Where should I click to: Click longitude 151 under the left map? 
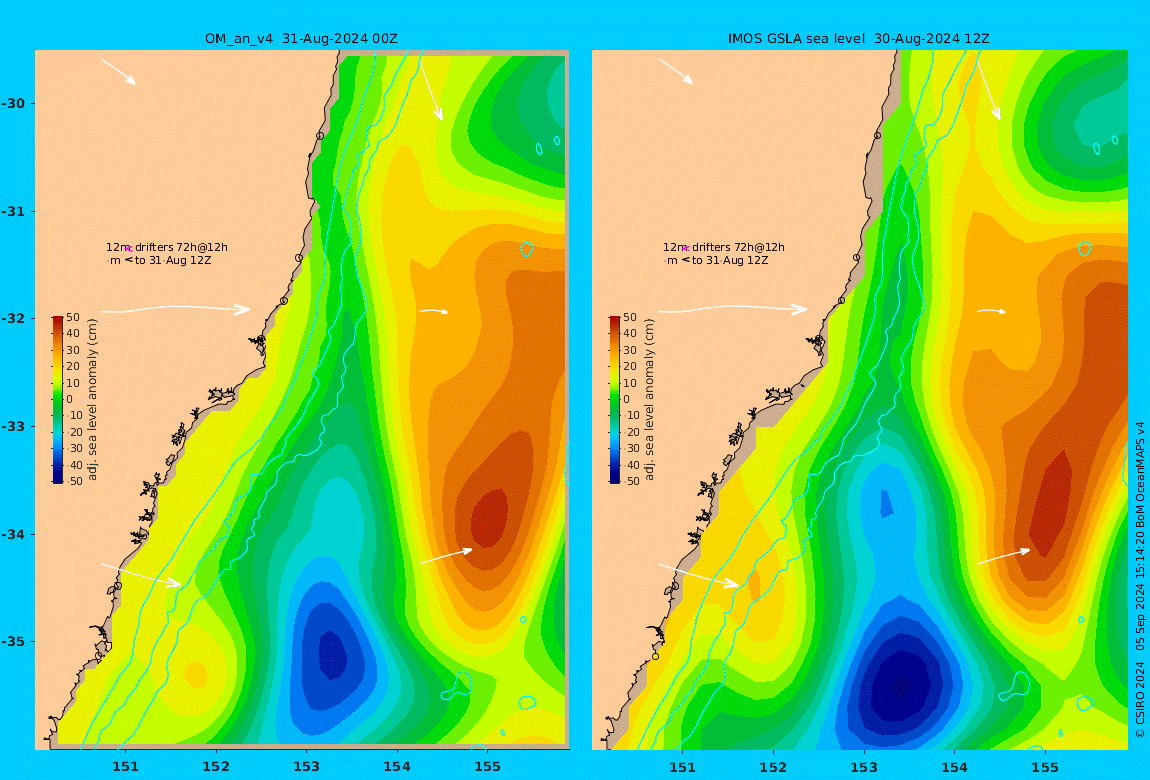point(125,767)
